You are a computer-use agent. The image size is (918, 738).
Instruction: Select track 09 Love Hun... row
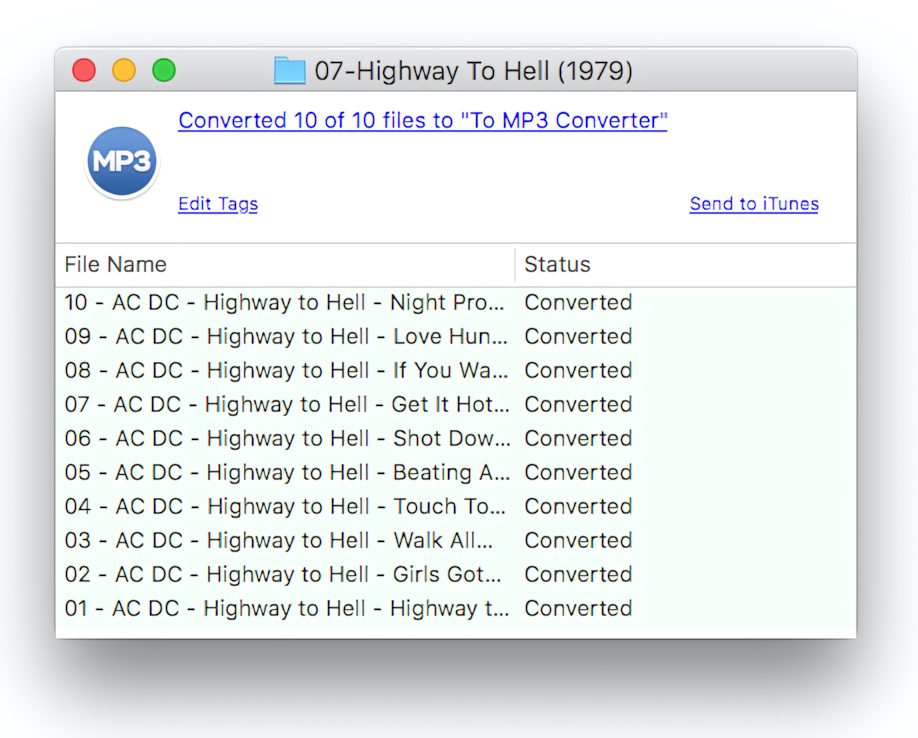click(456, 337)
